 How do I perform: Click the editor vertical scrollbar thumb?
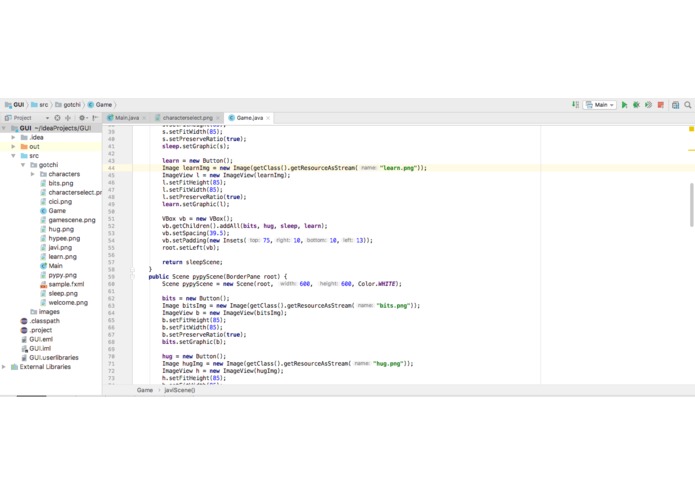(691, 205)
